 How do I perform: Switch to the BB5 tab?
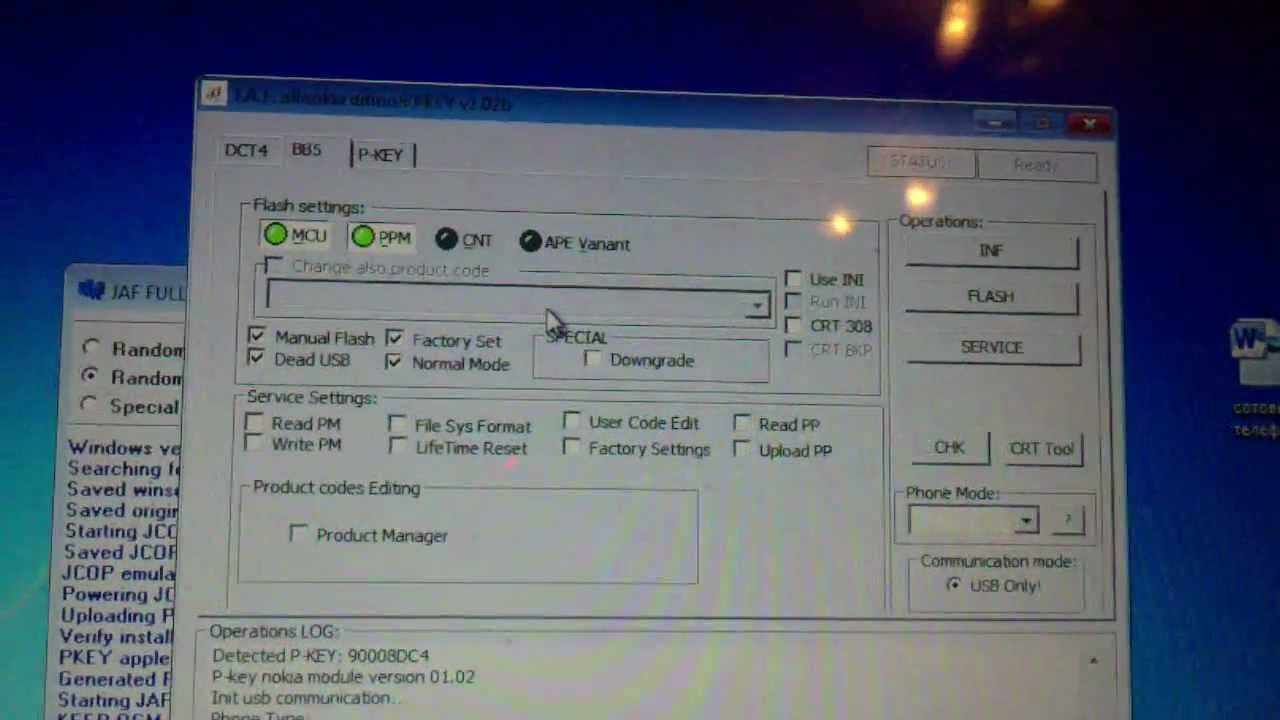coord(306,149)
